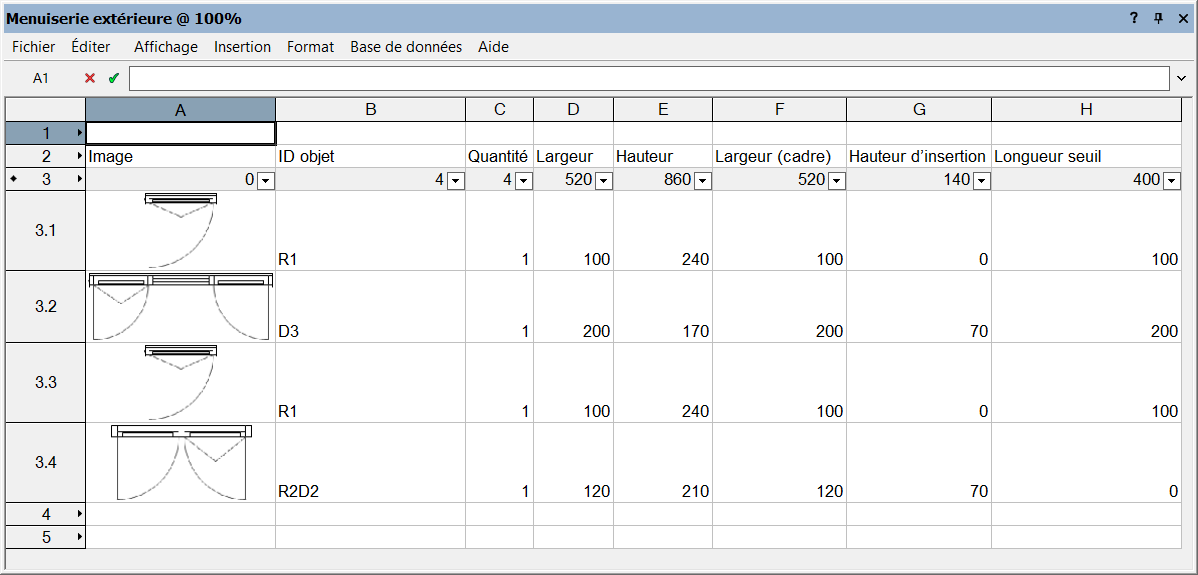Screen dimensions: 1198x575
Task: Select column A header
Action: [180, 110]
